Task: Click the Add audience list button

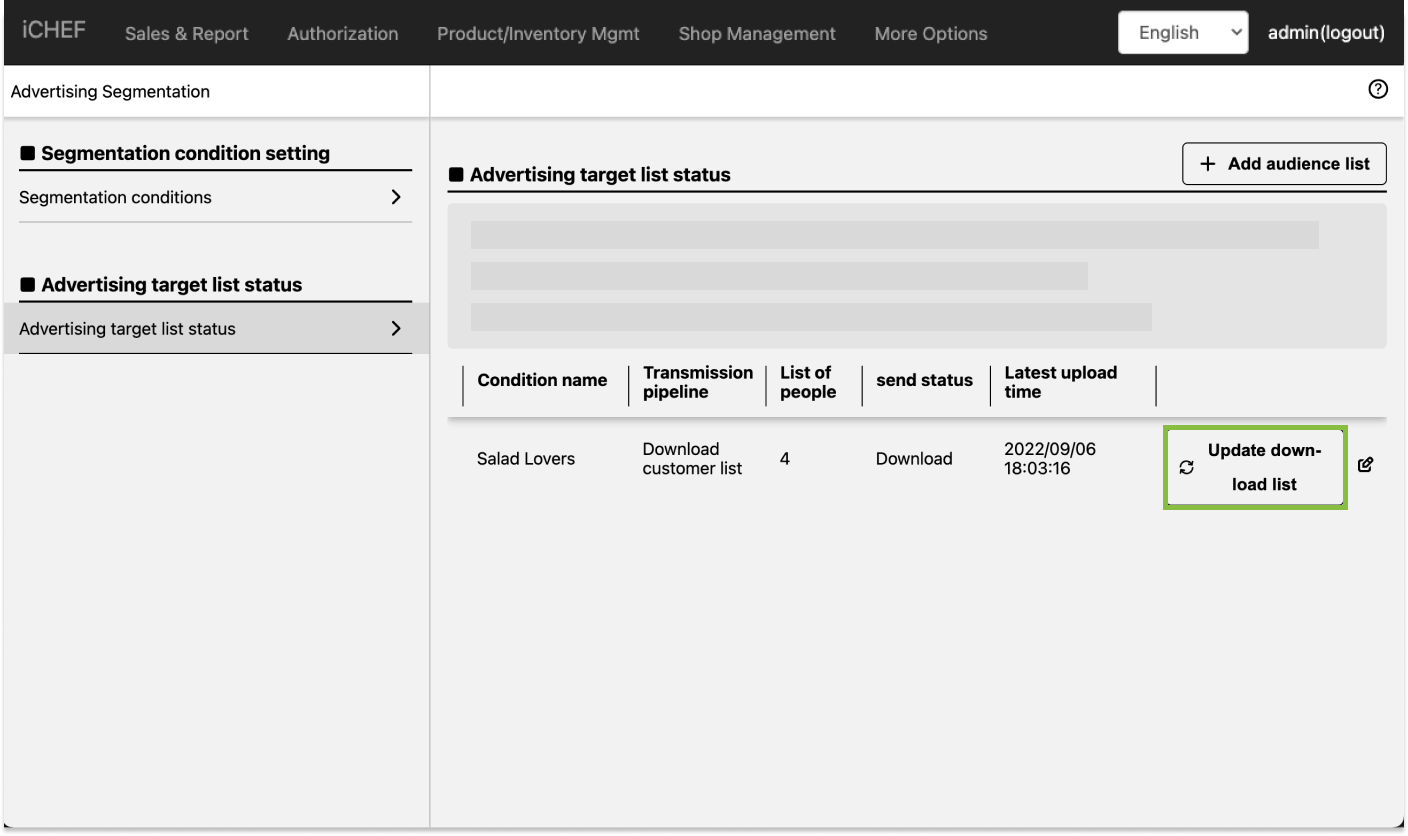Action: pyautogui.click(x=1284, y=164)
